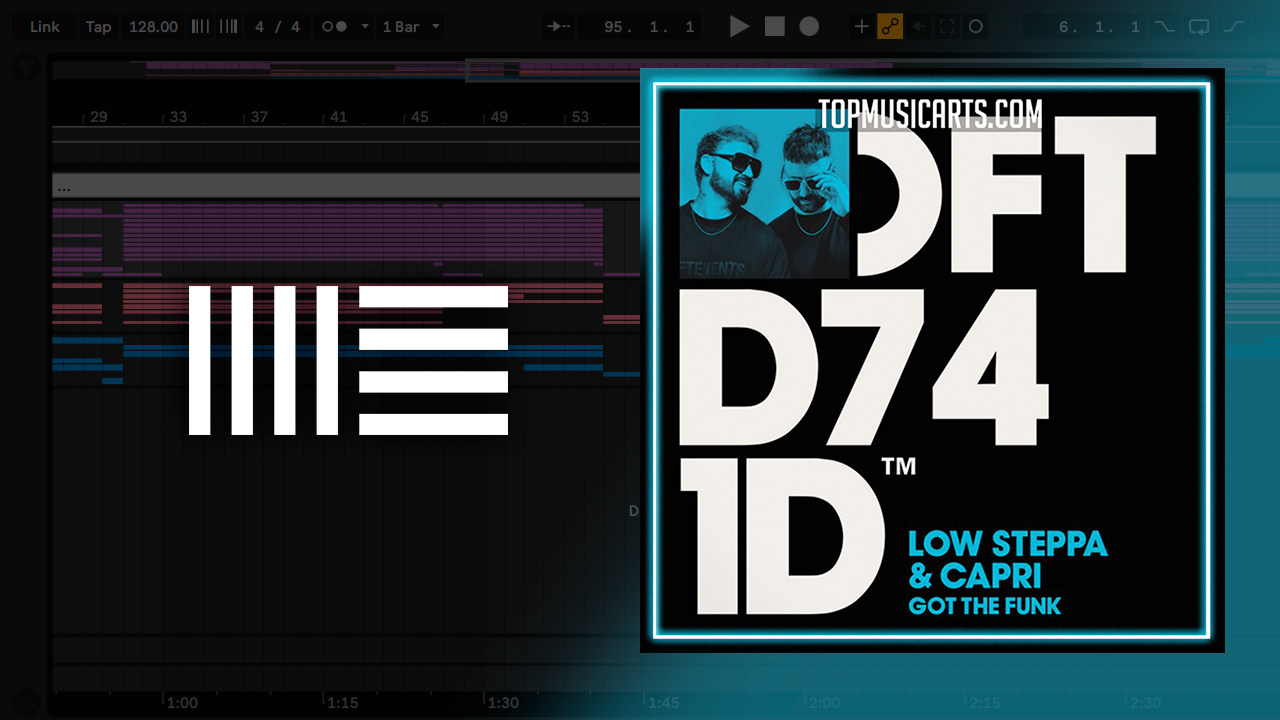Toggle the orange Automation Arm button
Viewport: 1280px width, 720px height.
(890, 27)
